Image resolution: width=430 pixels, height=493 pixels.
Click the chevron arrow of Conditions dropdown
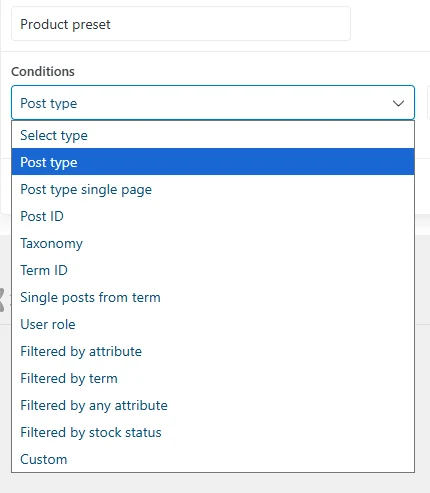click(x=398, y=103)
